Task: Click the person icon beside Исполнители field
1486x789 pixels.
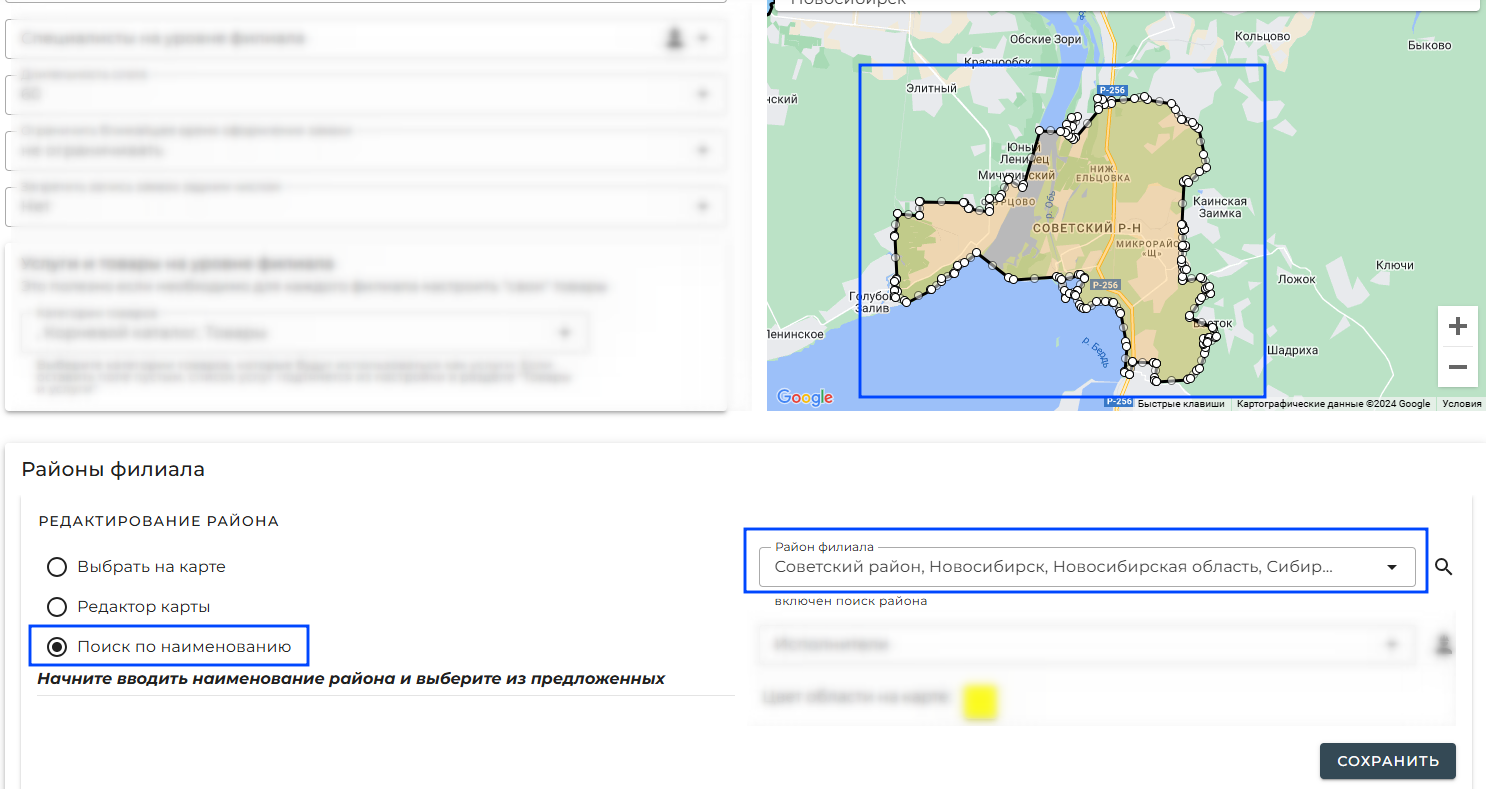Action: [x=1443, y=645]
